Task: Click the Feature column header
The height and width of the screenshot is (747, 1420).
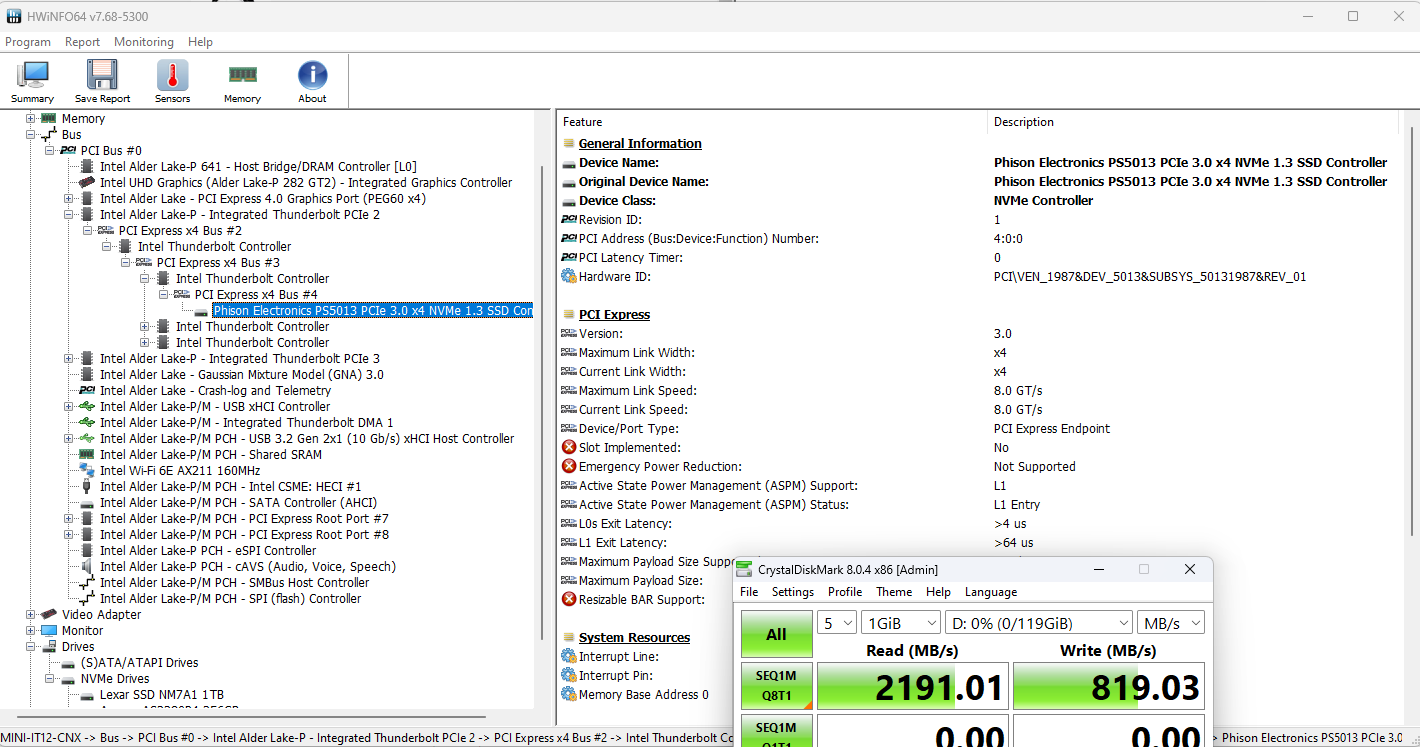Action: tap(772, 122)
